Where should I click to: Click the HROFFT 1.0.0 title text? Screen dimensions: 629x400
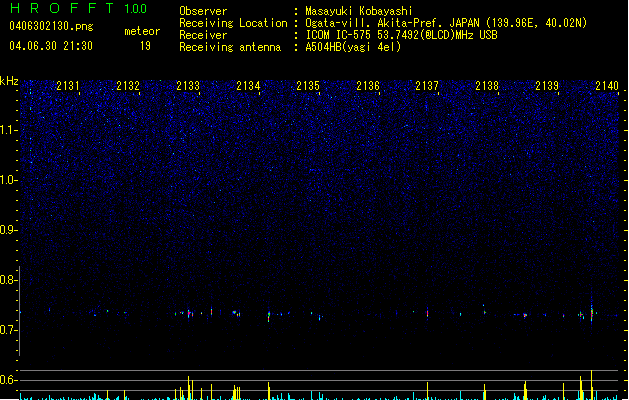(x=79, y=8)
